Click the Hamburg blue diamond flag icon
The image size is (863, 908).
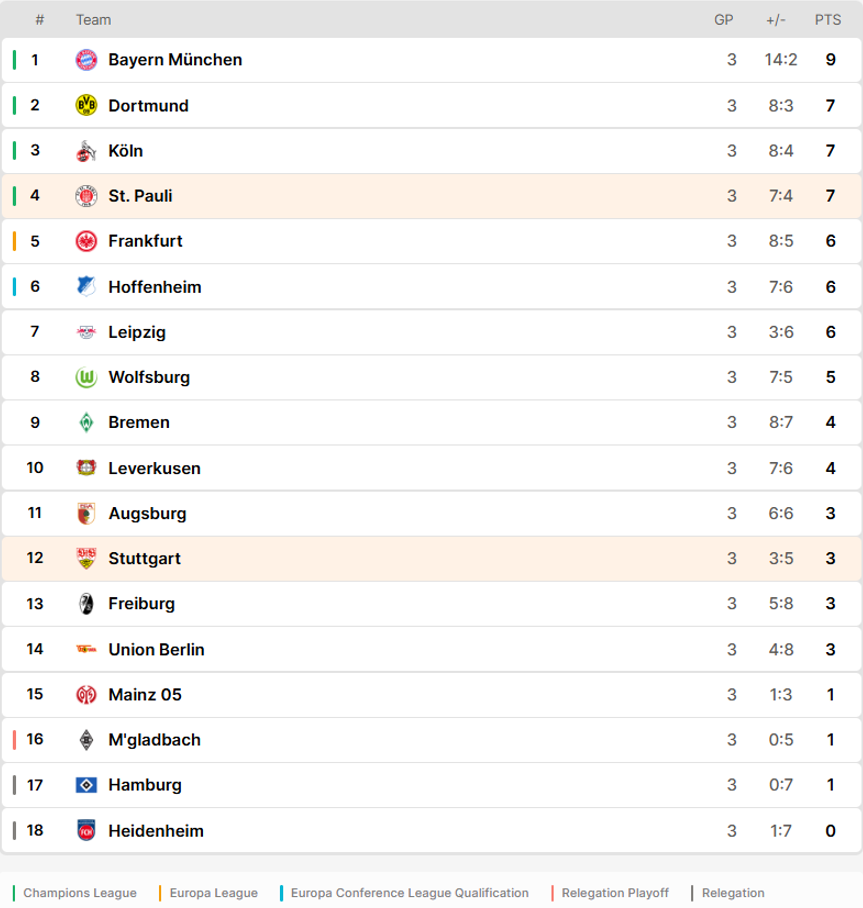[x=86, y=785]
